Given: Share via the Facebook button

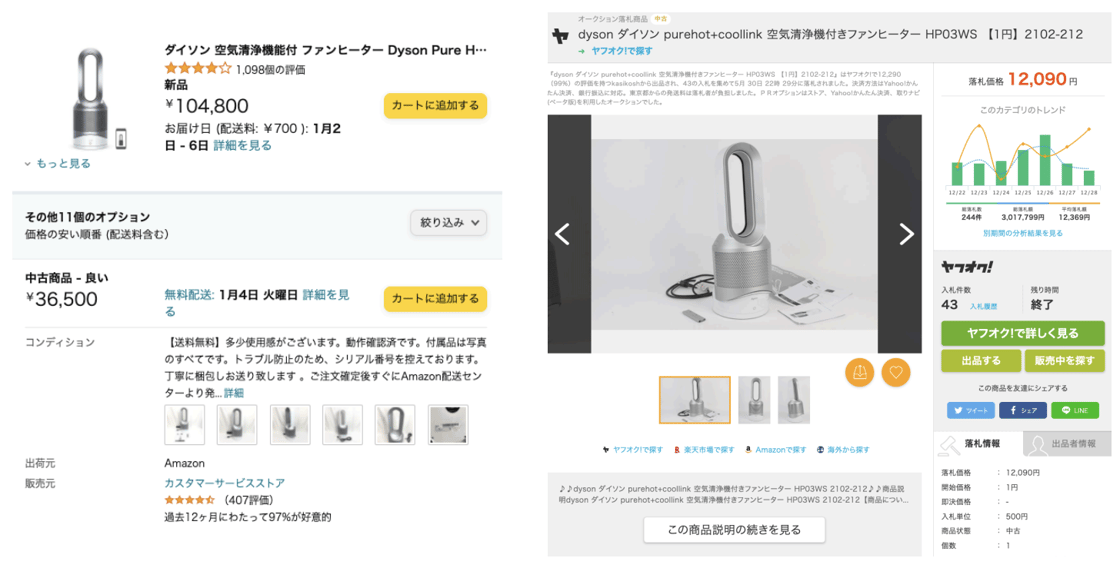Looking at the screenshot, I should [x=1023, y=410].
